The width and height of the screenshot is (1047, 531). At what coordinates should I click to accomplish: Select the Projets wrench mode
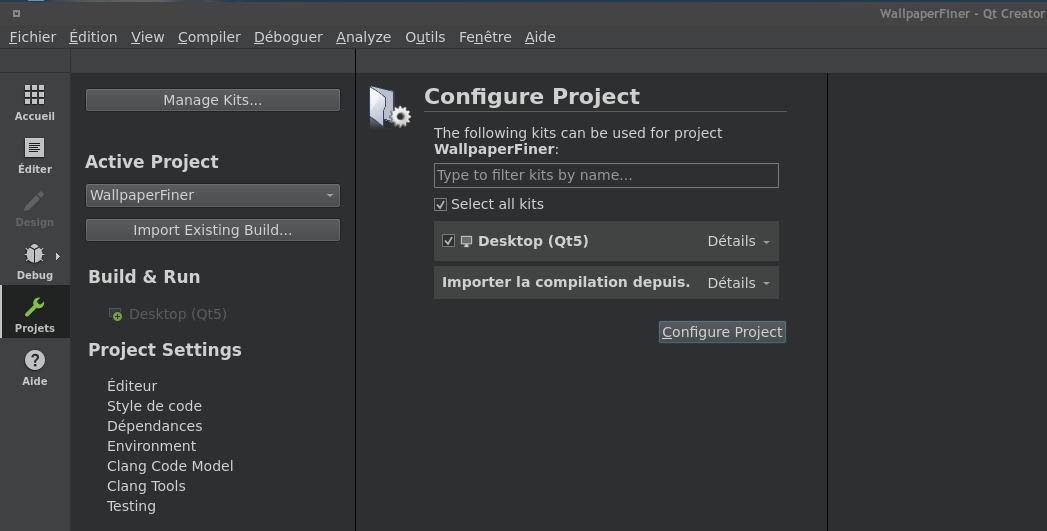pyautogui.click(x=35, y=314)
